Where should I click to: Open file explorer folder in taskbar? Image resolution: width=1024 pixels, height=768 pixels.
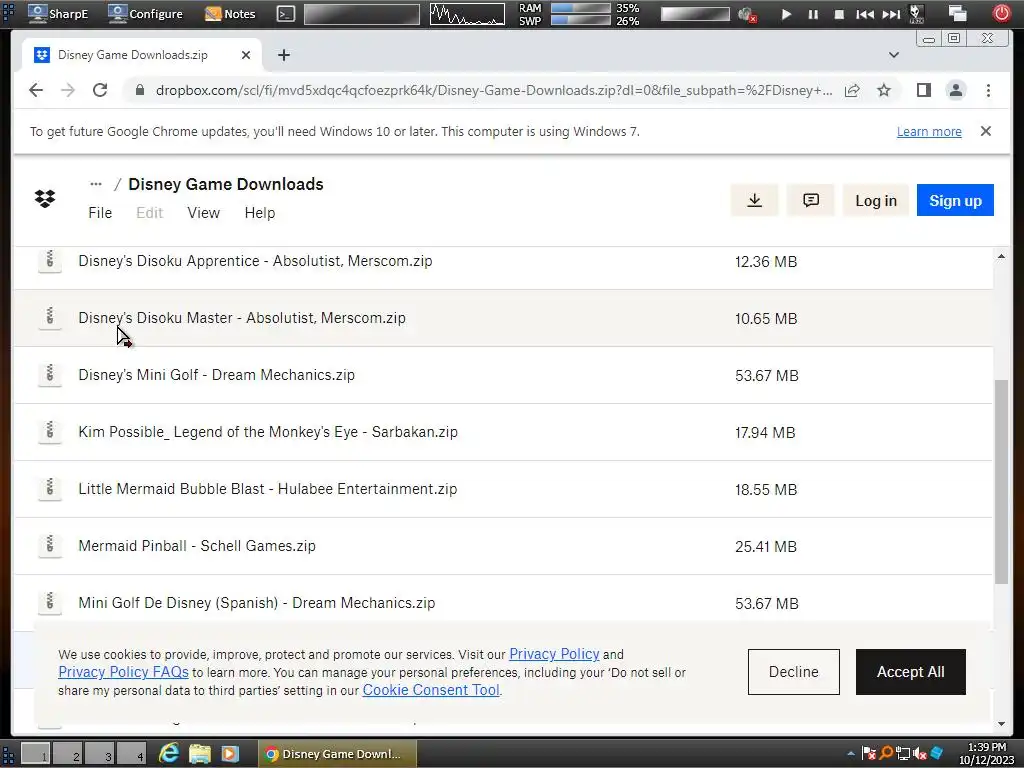200,754
